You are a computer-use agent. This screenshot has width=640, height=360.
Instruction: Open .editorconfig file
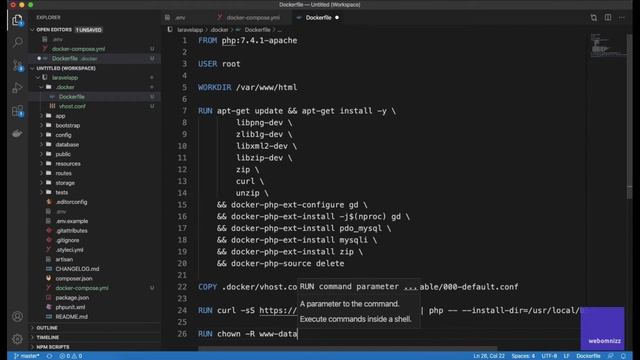coord(71,202)
